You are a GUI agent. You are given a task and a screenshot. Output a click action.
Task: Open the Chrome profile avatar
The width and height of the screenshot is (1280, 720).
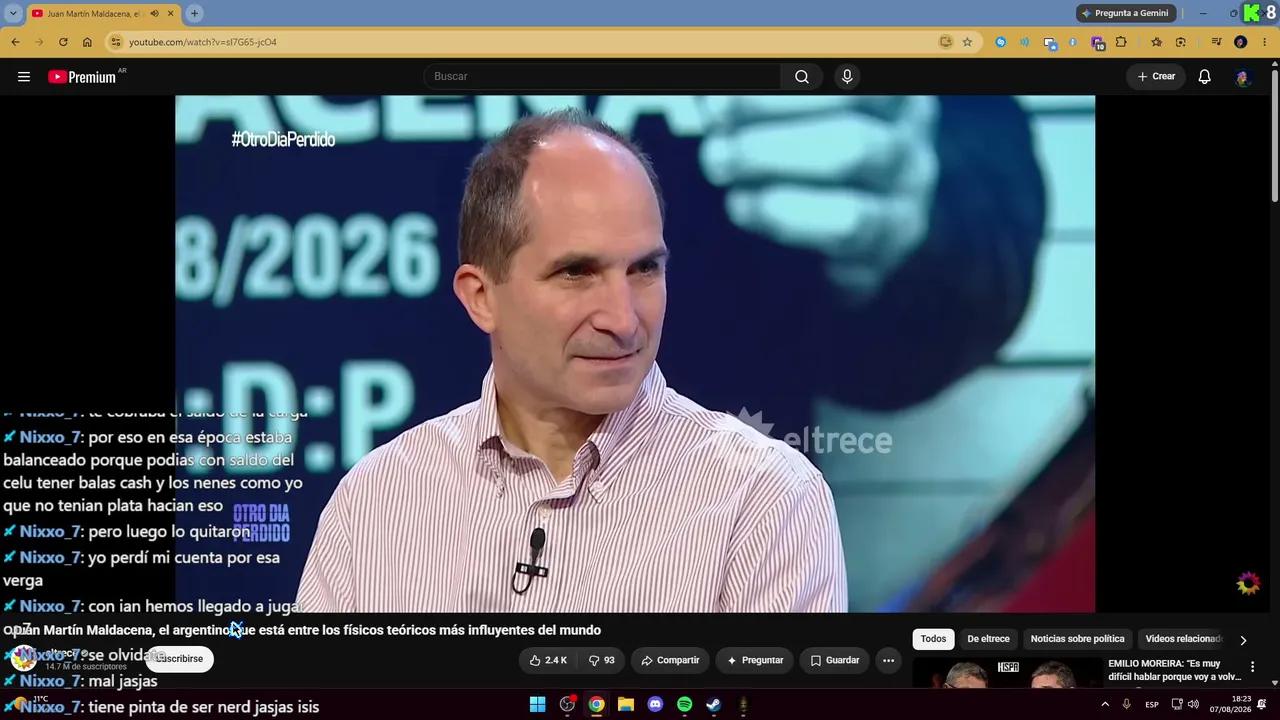(1241, 42)
